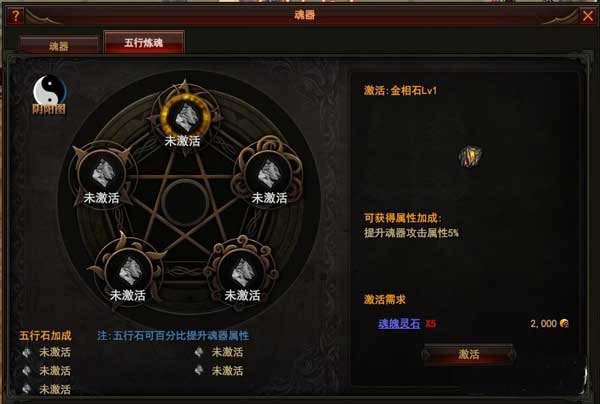
Task: Close the 魂器 window with X
Action: [x=588, y=16]
